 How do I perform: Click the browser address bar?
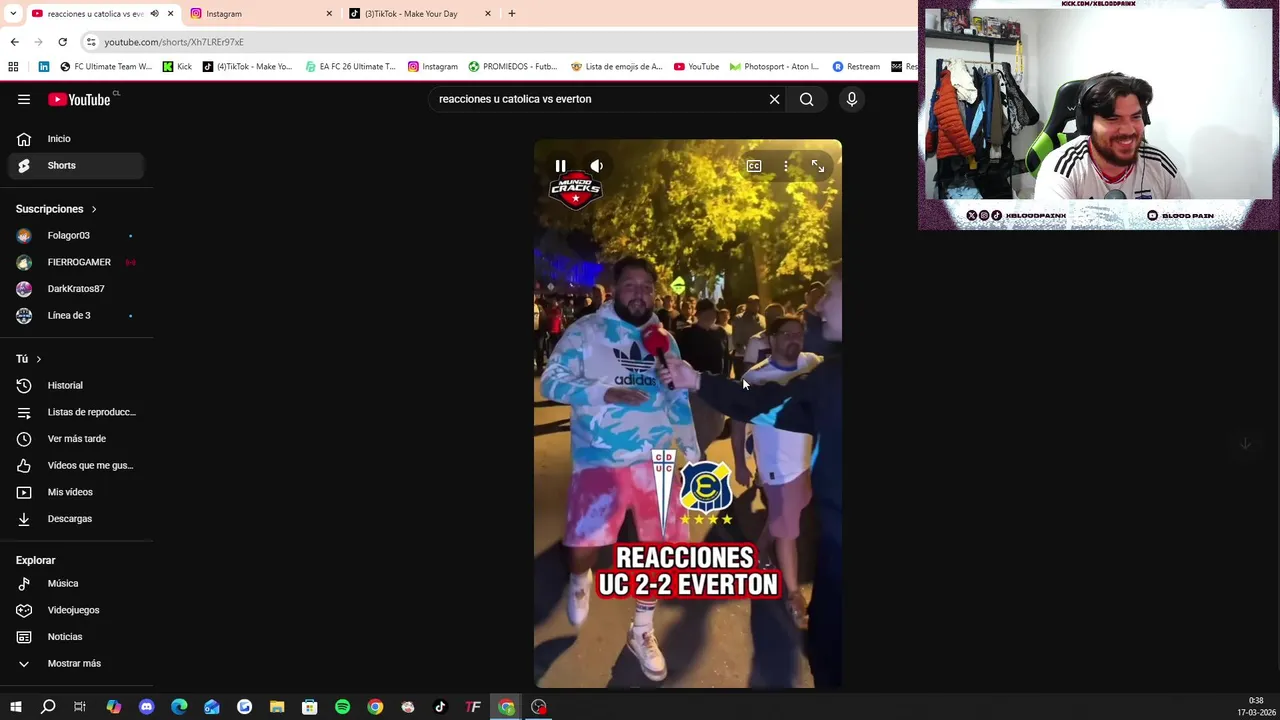490,42
